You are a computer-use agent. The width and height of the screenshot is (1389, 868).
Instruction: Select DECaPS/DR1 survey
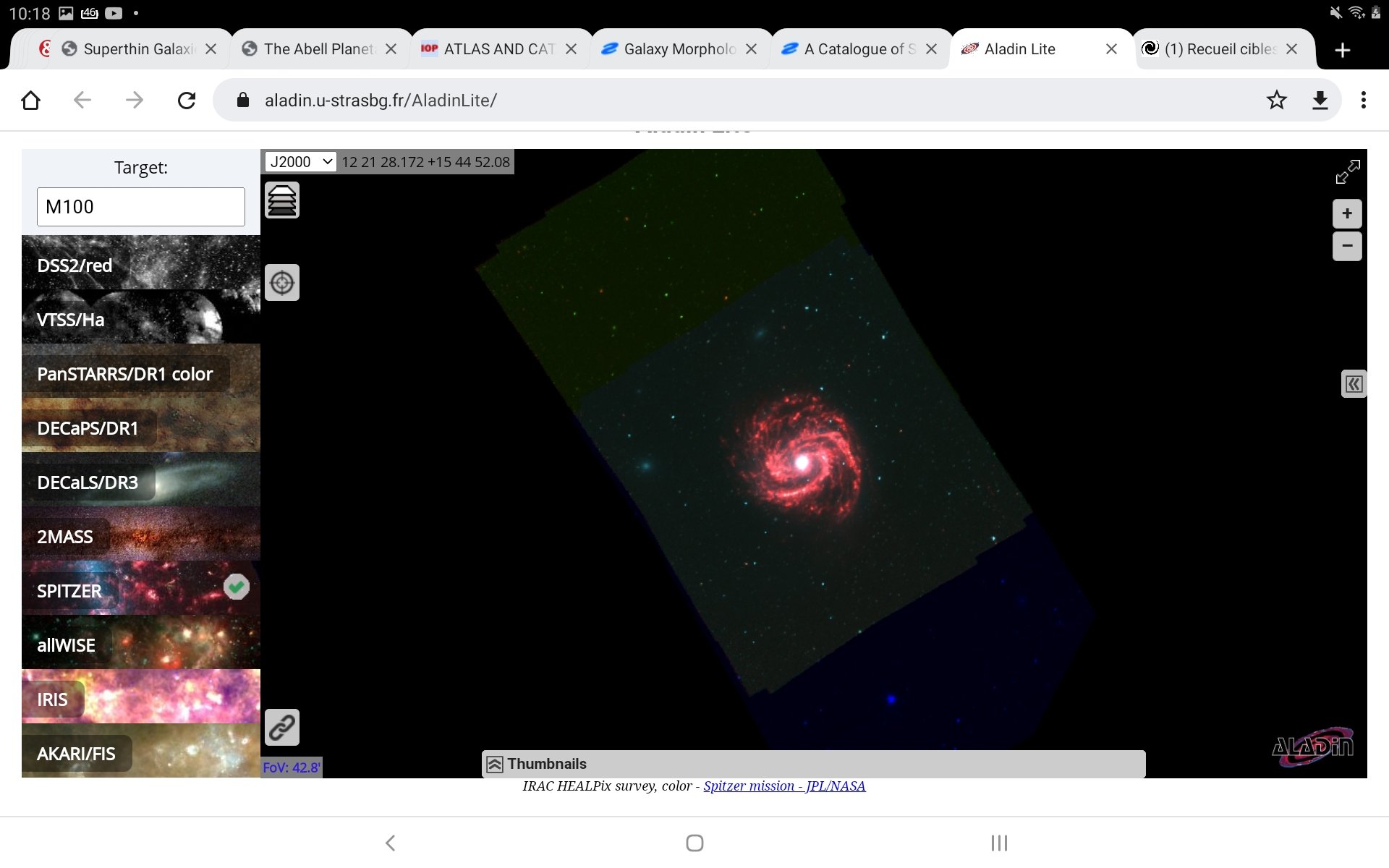[x=141, y=425]
